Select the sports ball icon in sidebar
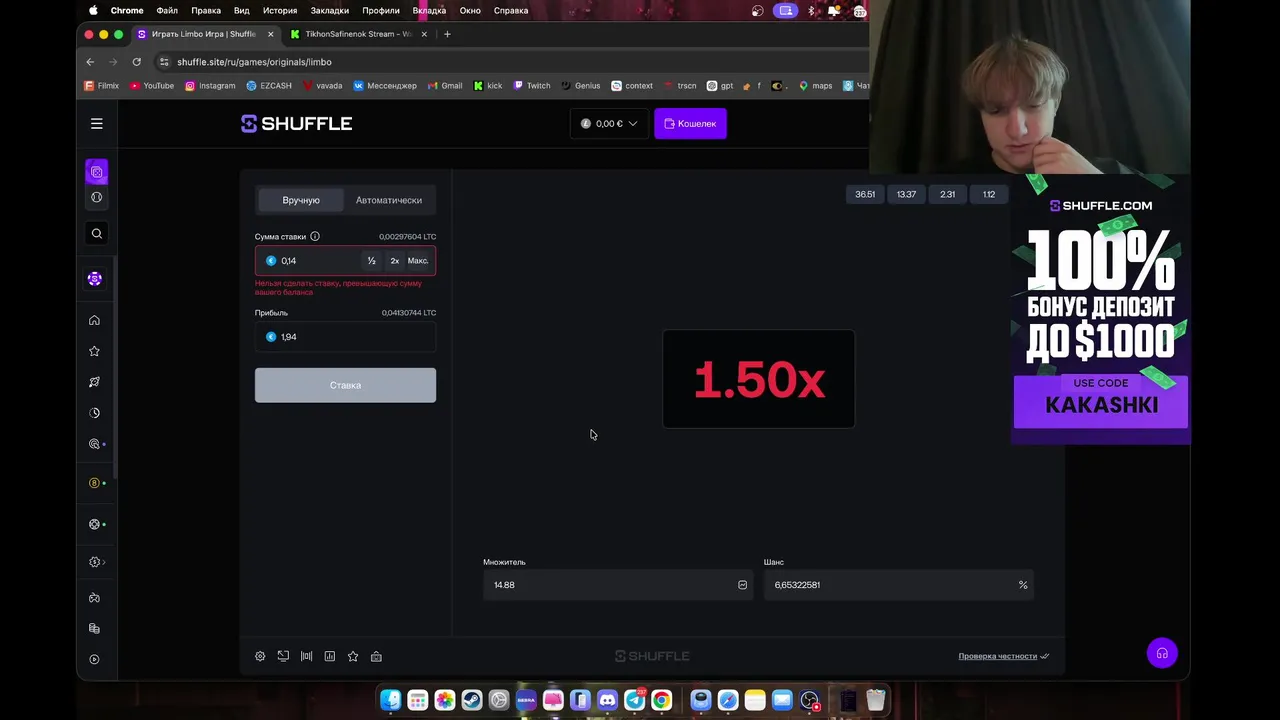The image size is (1280, 720). click(97, 197)
